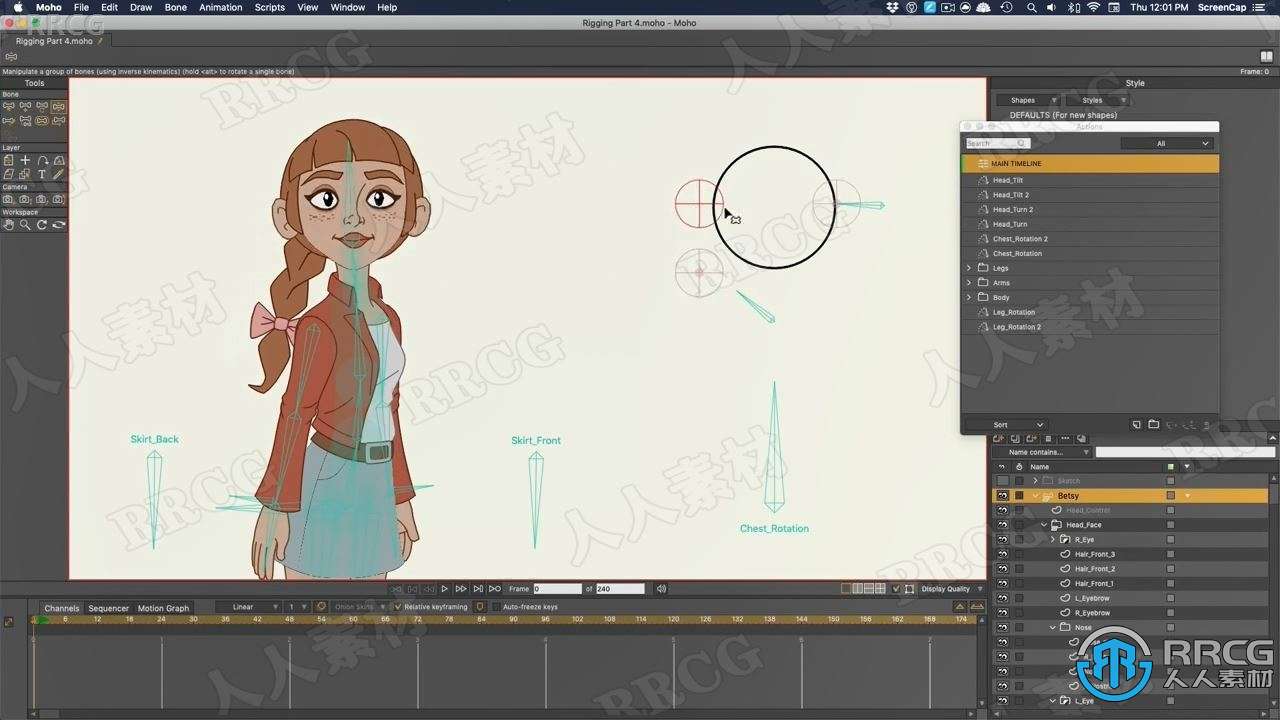Click the delete layer icon in Layers panel

pos(1048,438)
